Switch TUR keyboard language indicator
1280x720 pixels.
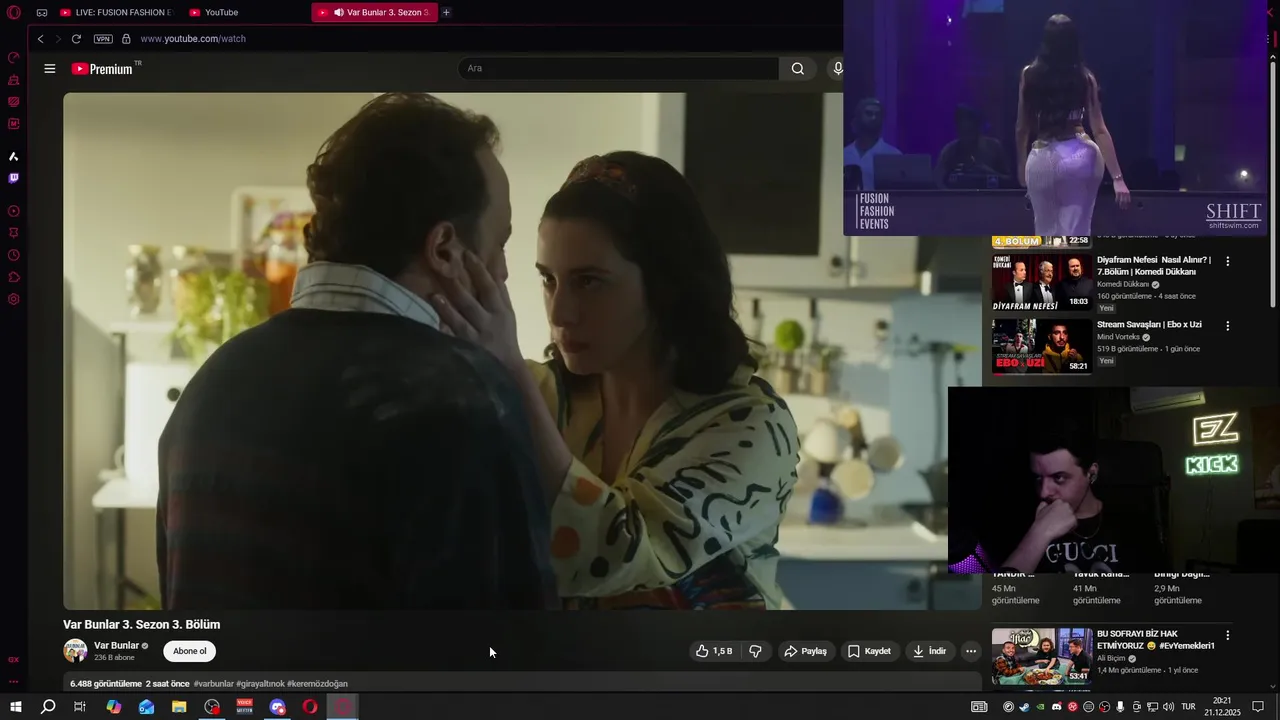click(1189, 707)
